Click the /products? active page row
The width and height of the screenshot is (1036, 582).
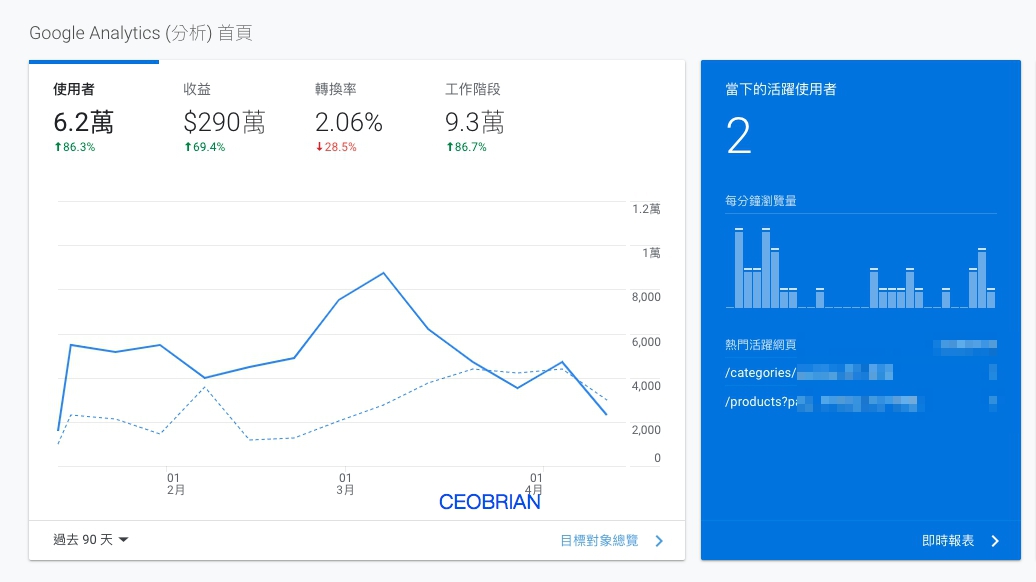click(861, 402)
